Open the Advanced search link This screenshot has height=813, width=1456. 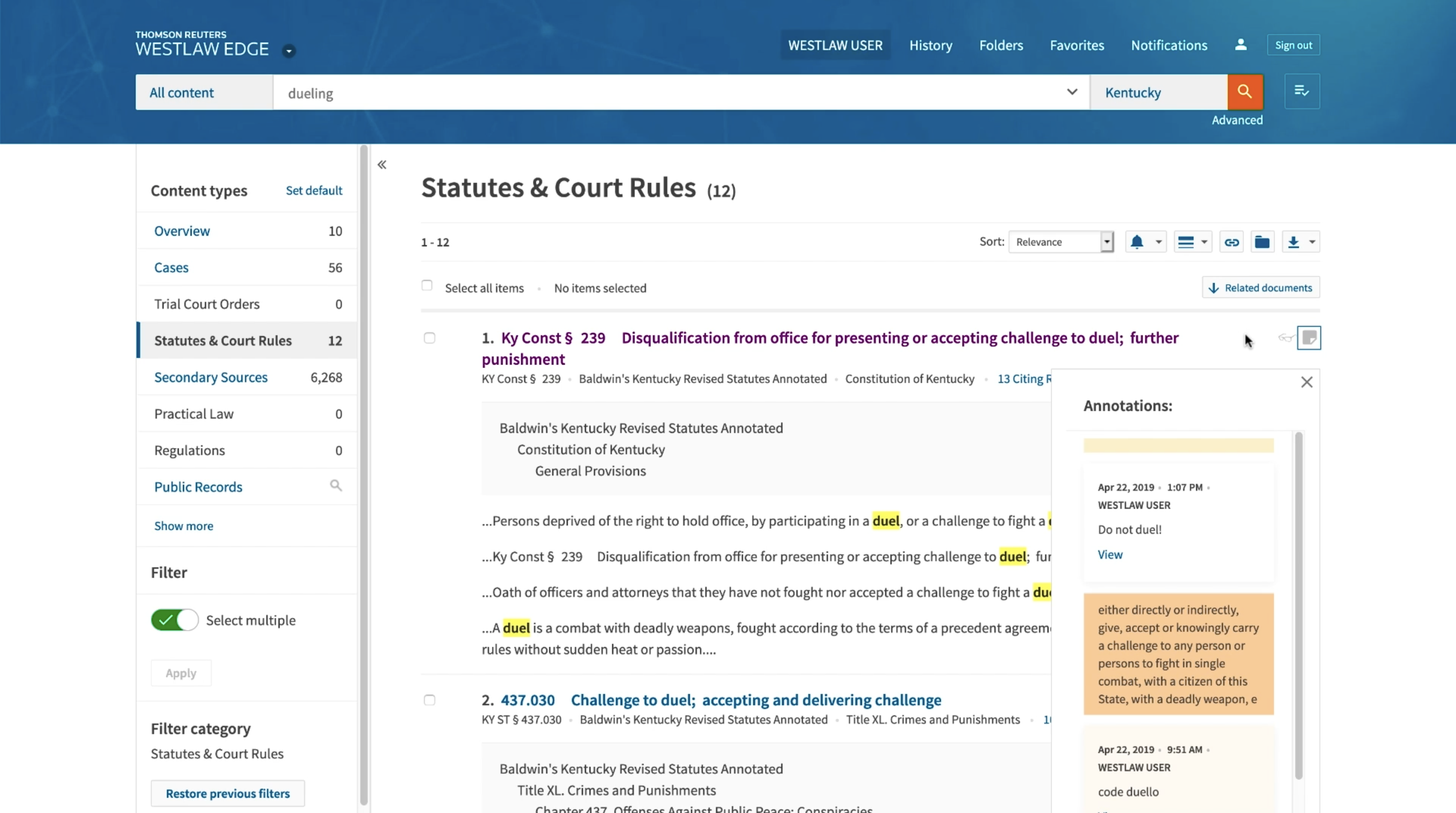1237,120
